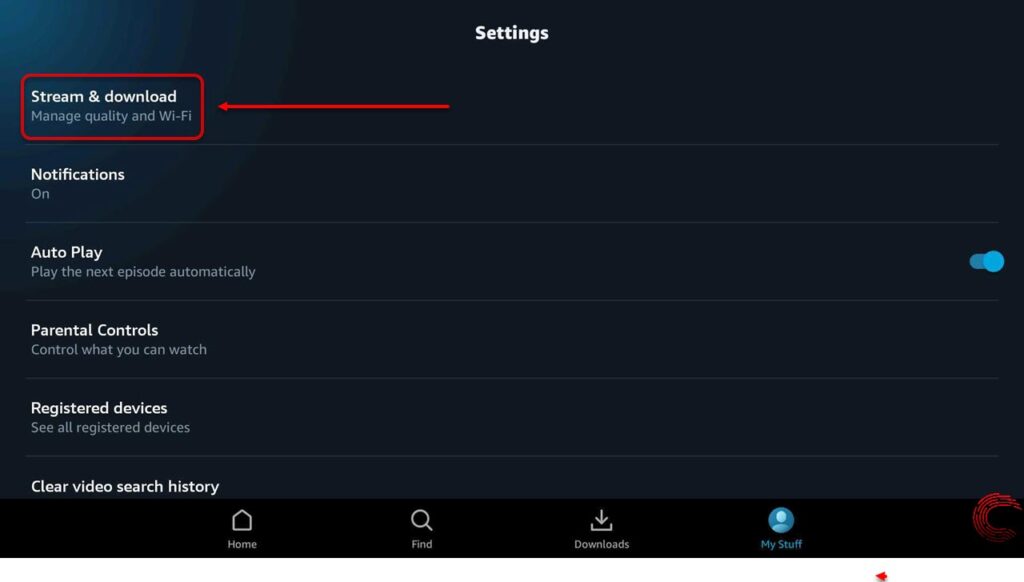Select Parental Controls option
Screen dimensions: 1024x582
[512, 339]
